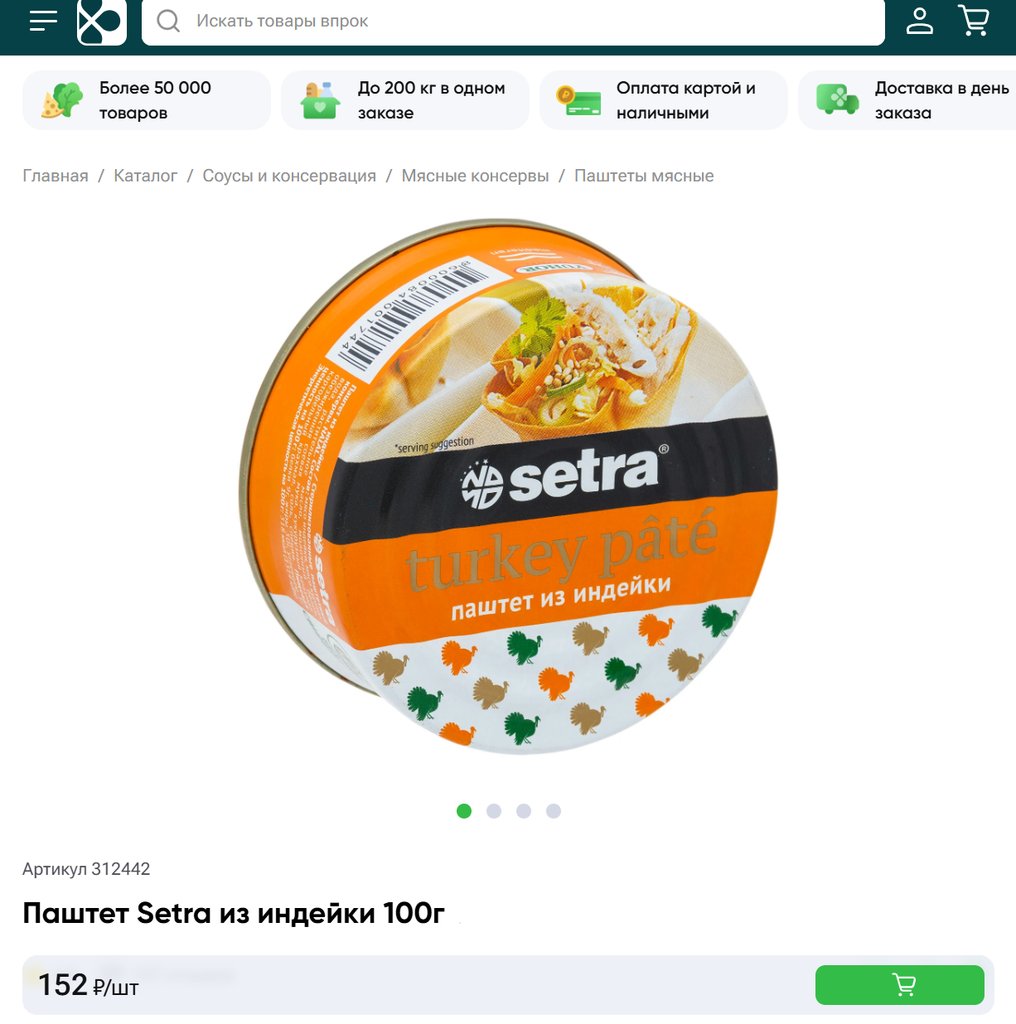Open 'Паштеты мясные' breadcrumb

(x=644, y=176)
